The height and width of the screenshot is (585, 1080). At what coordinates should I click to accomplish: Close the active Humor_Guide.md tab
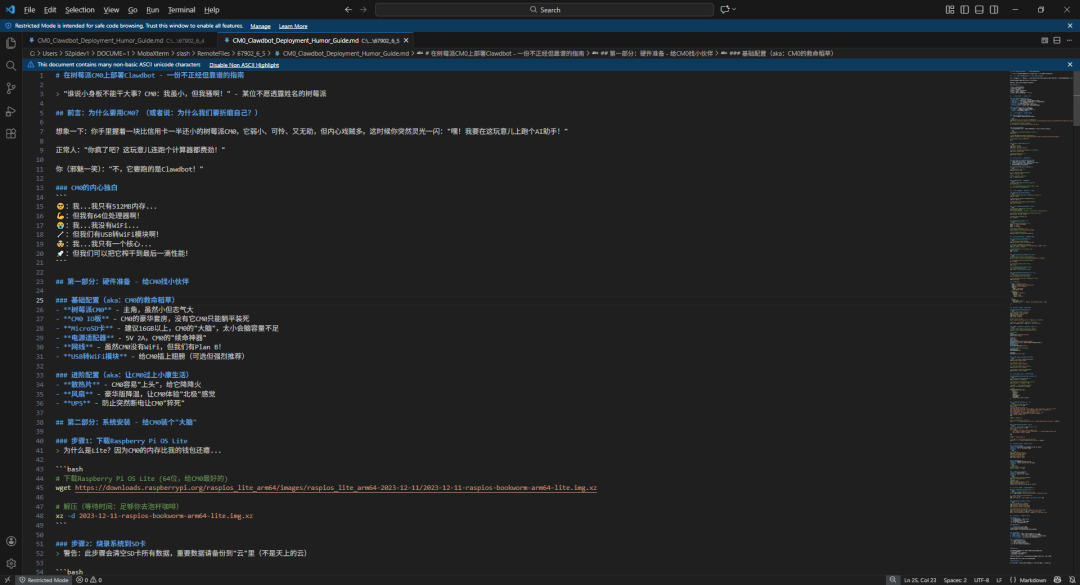click(406, 41)
